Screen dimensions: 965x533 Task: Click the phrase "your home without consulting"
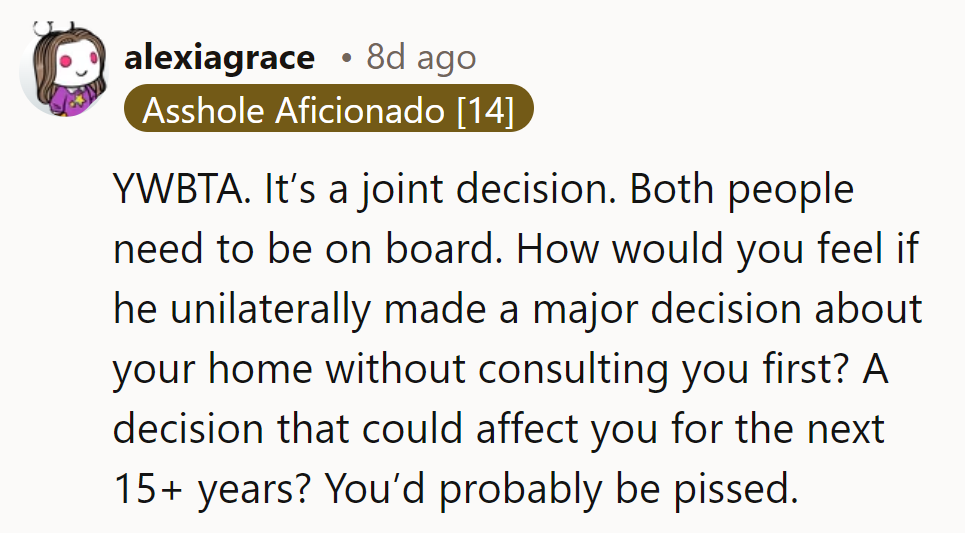(382, 370)
